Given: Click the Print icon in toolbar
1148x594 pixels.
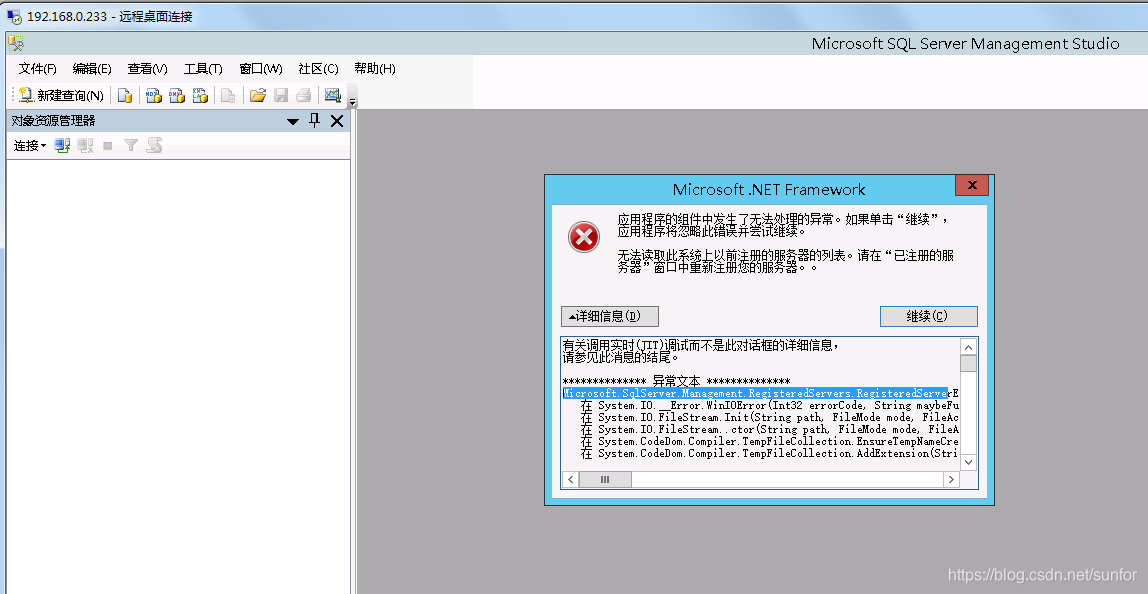Looking at the screenshot, I should (x=304, y=95).
